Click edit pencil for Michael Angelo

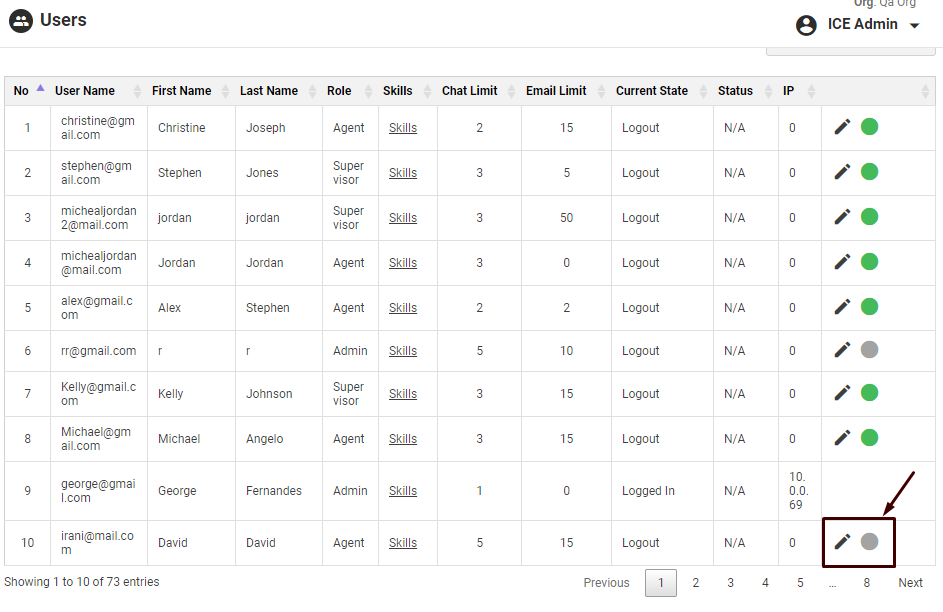[842, 438]
